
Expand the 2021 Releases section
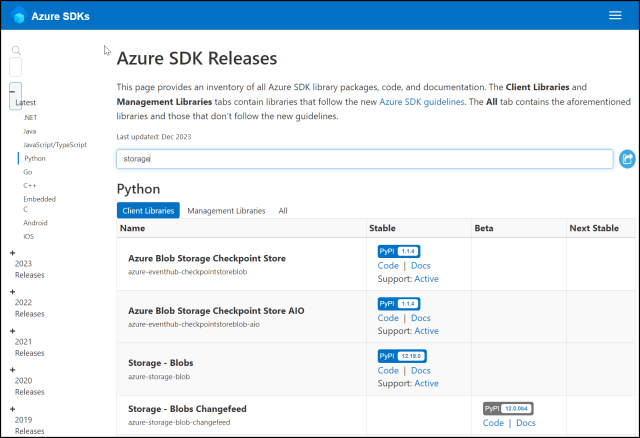13,330
